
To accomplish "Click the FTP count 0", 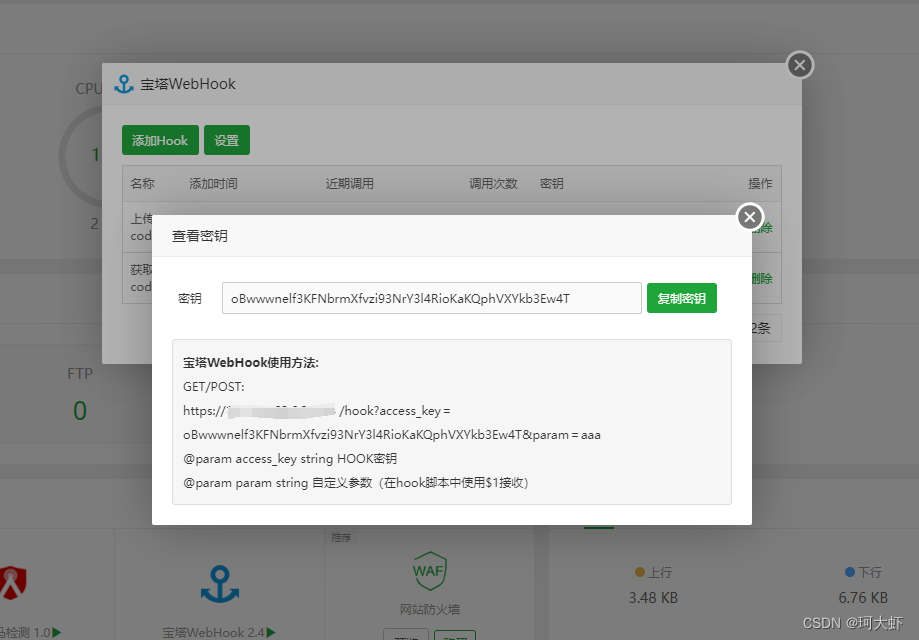I will pos(80,411).
